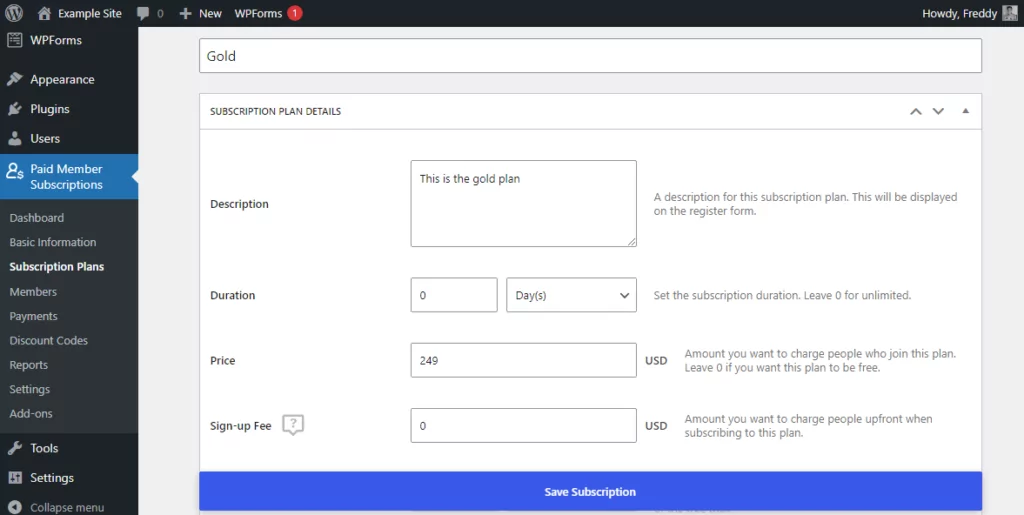Click the Users person icon

pyautogui.click(x=14, y=138)
